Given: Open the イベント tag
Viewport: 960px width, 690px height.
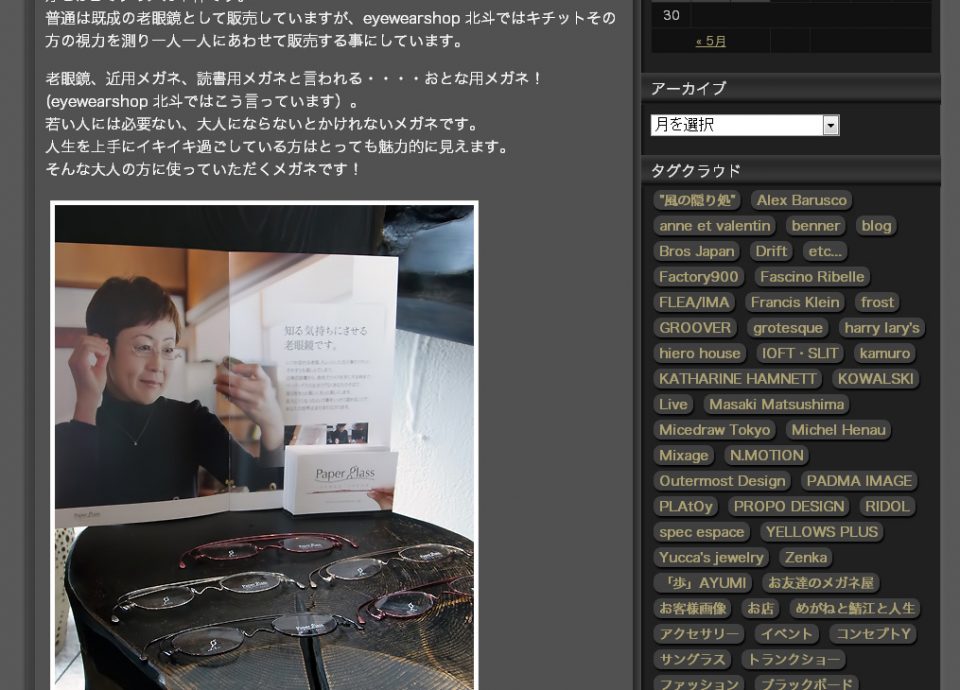Looking at the screenshot, I should (787, 634).
